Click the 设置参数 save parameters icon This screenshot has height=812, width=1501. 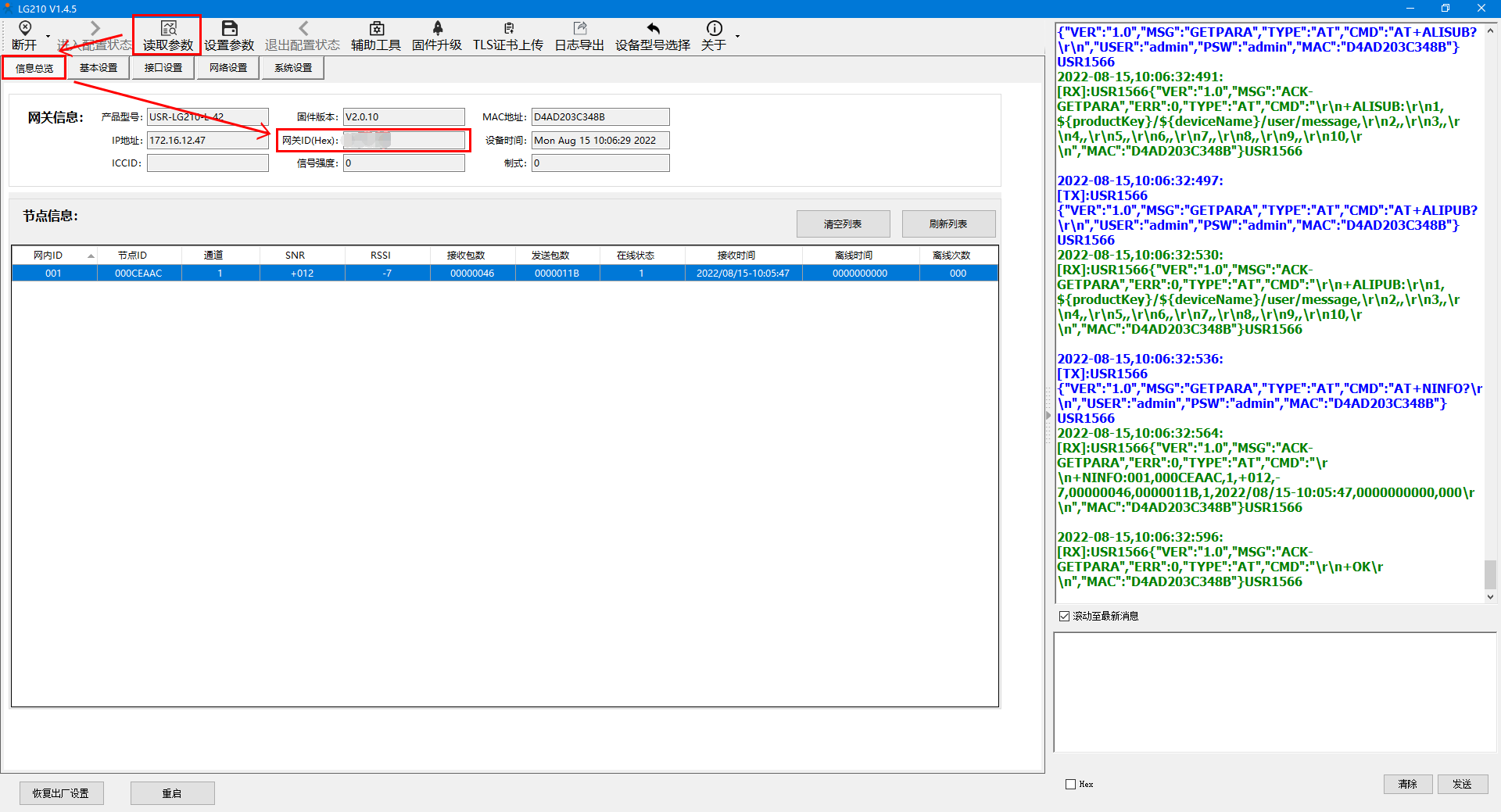(x=229, y=30)
